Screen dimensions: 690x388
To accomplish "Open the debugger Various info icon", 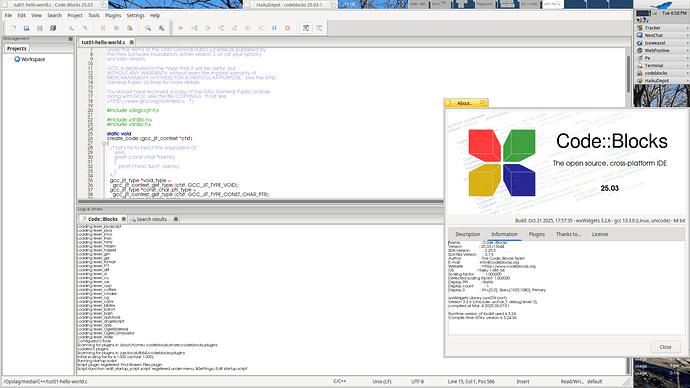I will tap(319, 28).
